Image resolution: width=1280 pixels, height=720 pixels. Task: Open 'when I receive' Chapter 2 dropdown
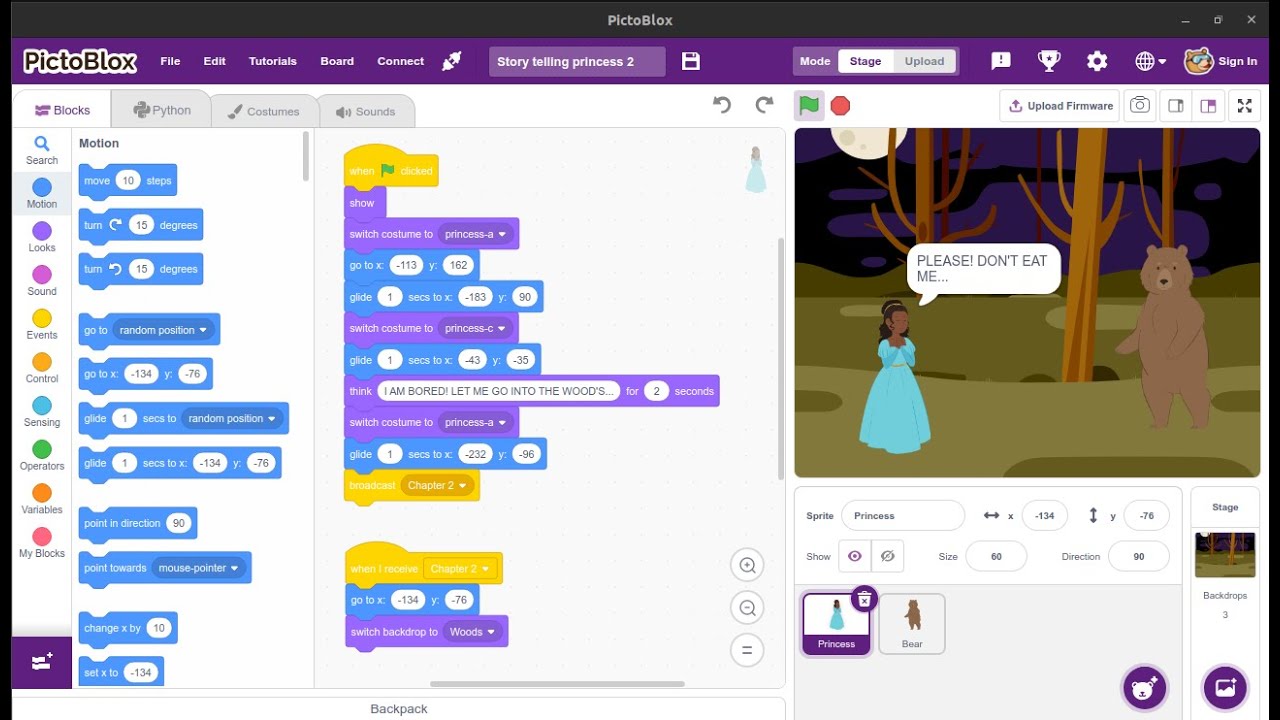[460, 569]
